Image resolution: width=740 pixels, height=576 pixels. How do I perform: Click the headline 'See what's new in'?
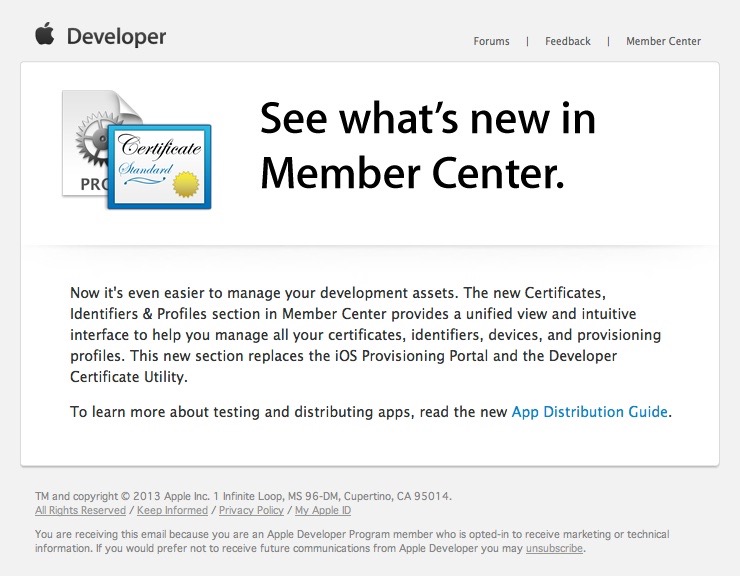[x=428, y=119]
